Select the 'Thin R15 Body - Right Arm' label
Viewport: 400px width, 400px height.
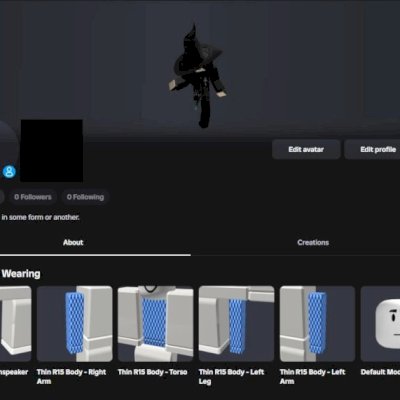[x=71, y=376]
